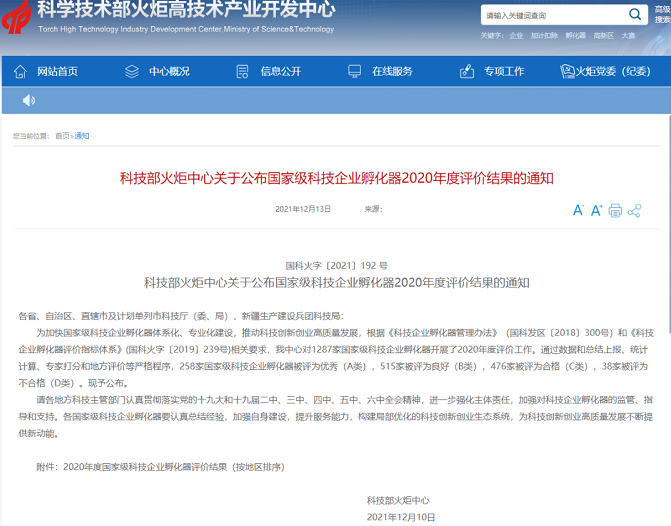The image size is (671, 526).
Task: Print the article using printer icon
Action: [x=615, y=210]
